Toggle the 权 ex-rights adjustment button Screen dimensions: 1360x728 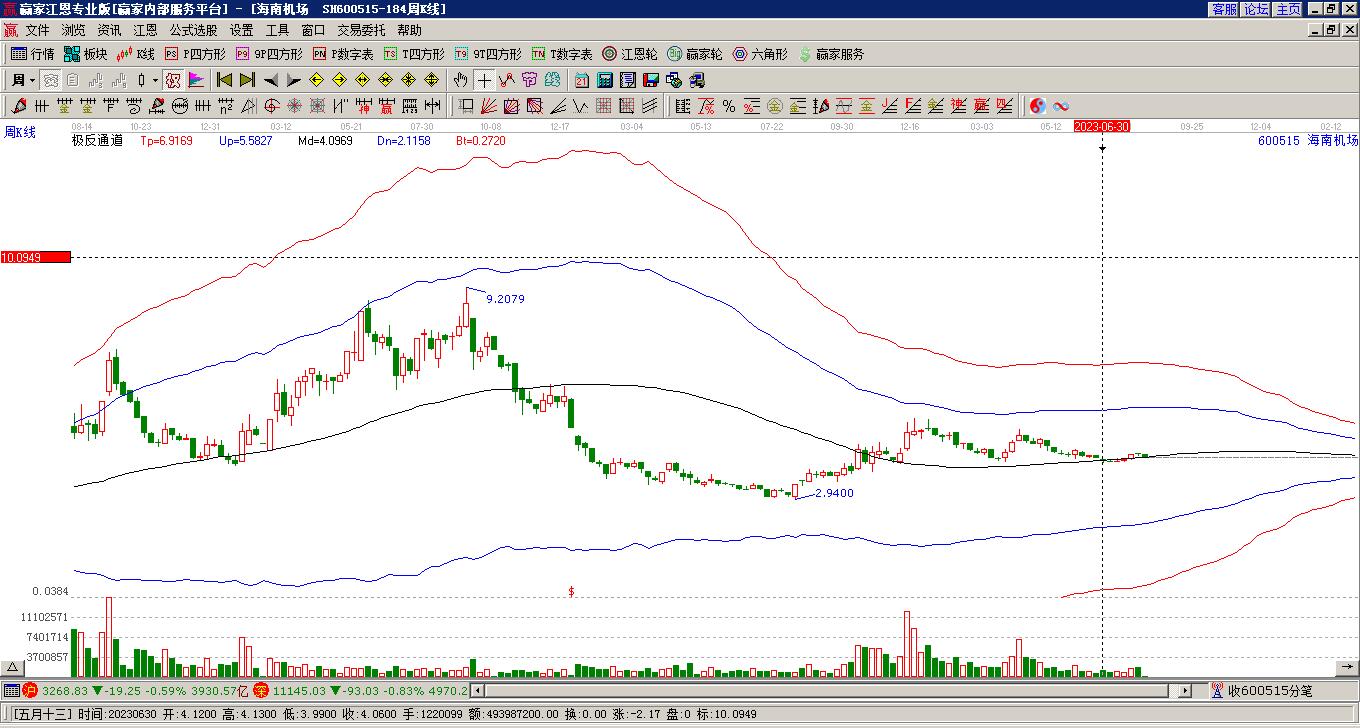point(173,80)
